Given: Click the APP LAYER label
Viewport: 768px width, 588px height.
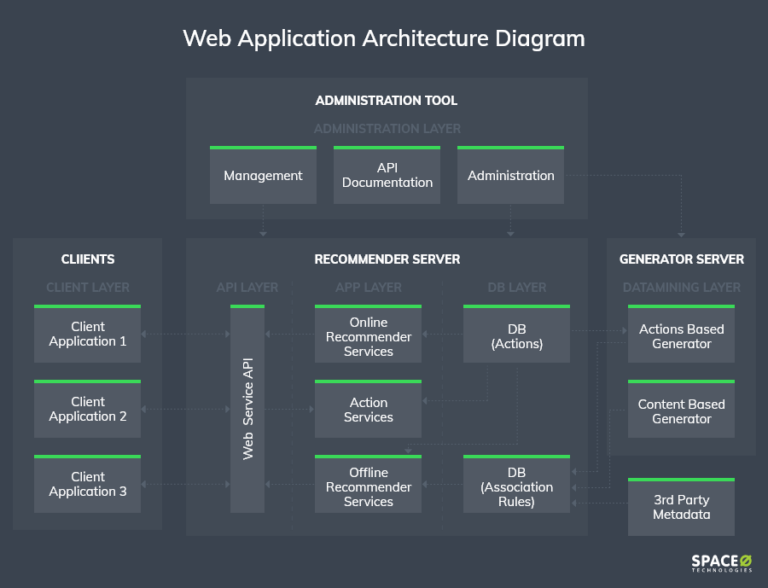Looking at the screenshot, I should [x=368, y=287].
